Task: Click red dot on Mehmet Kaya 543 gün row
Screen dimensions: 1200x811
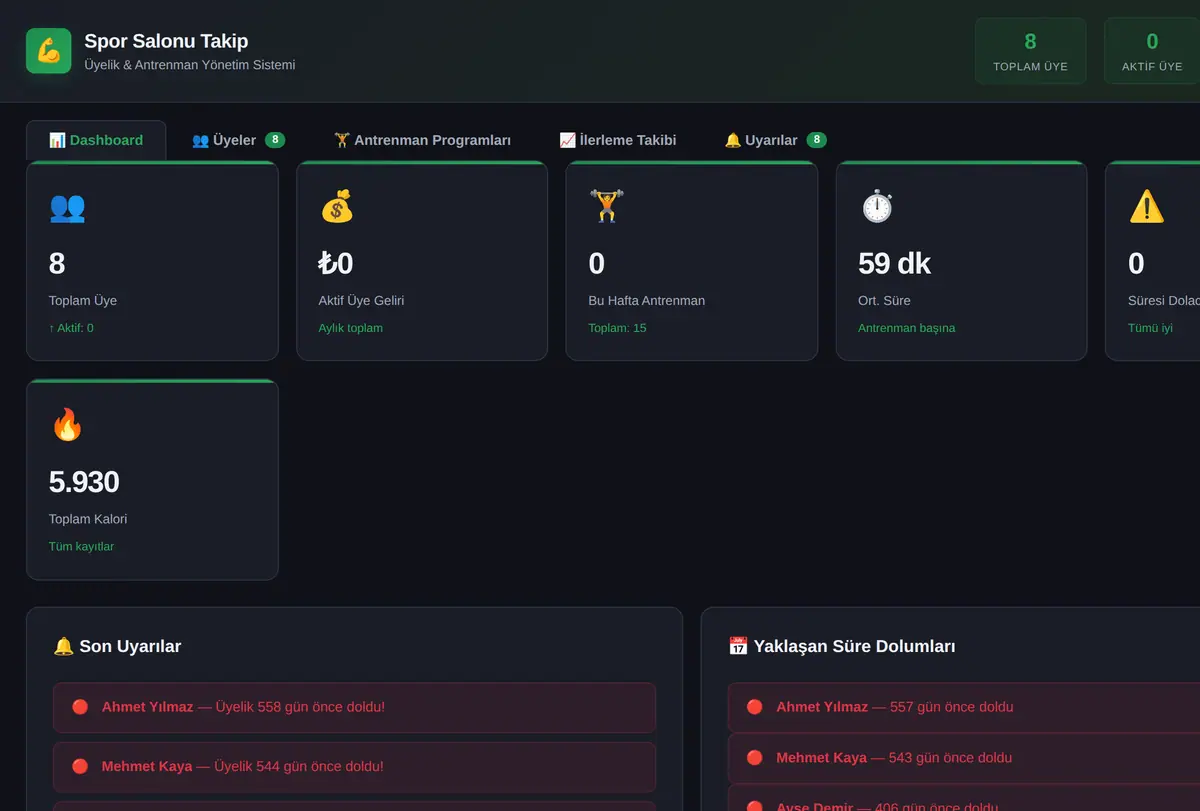Action: coord(755,758)
